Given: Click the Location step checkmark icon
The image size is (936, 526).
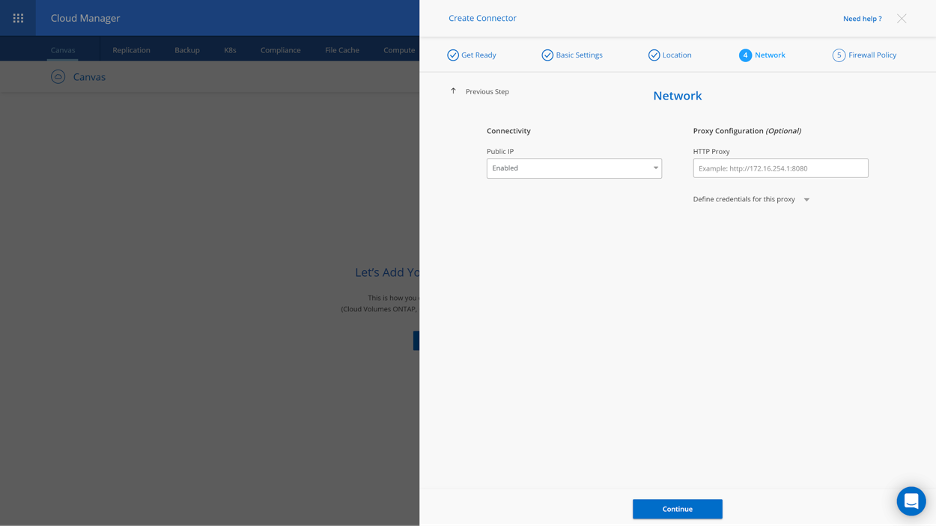Looking at the screenshot, I should 654,55.
